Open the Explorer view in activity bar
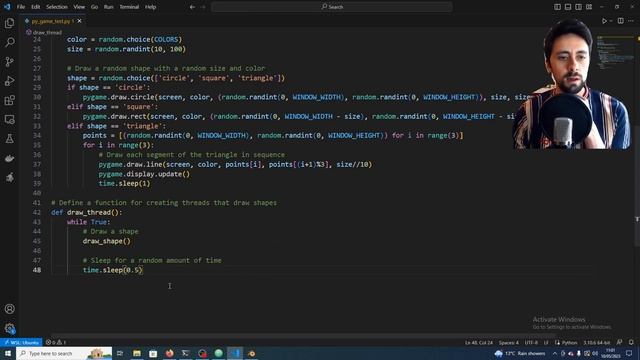The width and height of the screenshot is (640, 360). [9, 23]
